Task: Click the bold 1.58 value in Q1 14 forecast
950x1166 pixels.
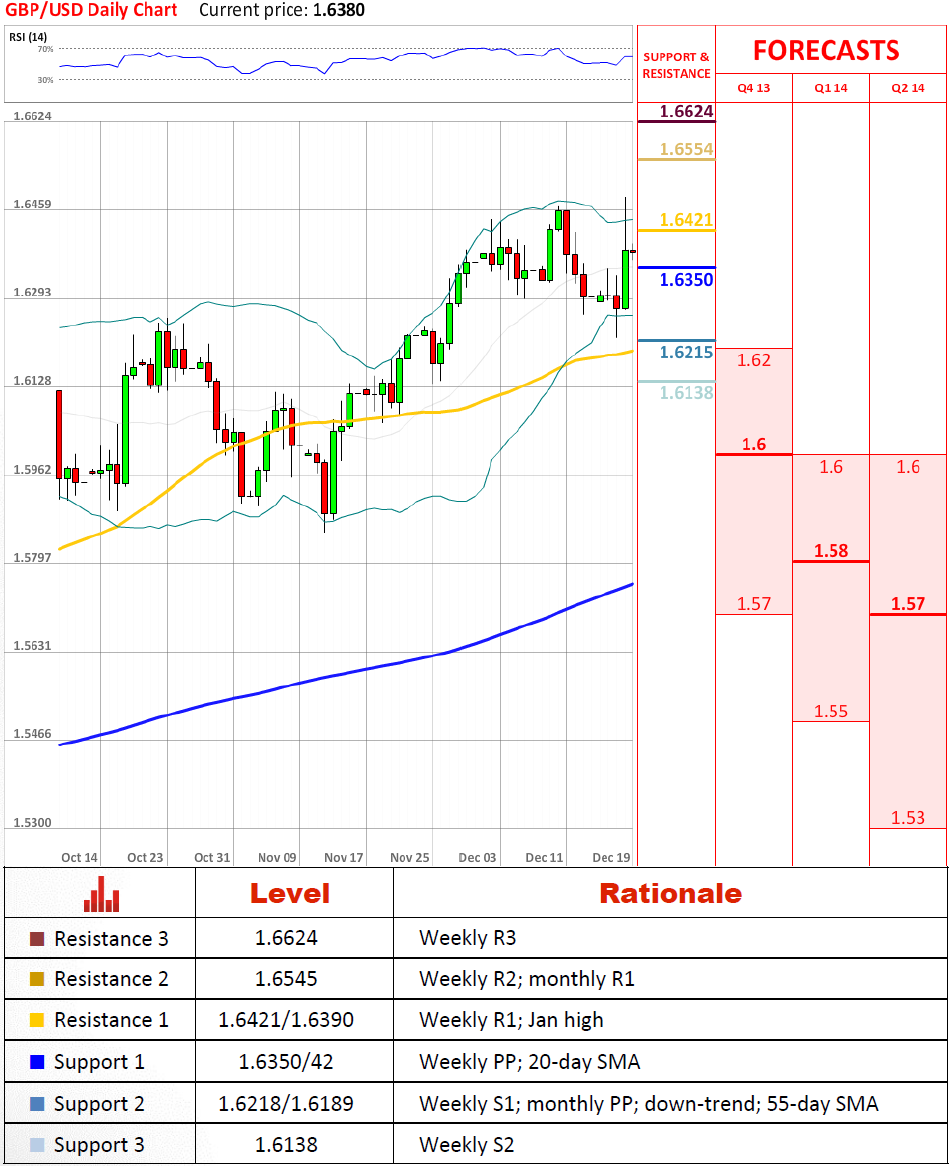Action: click(x=831, y=551)
